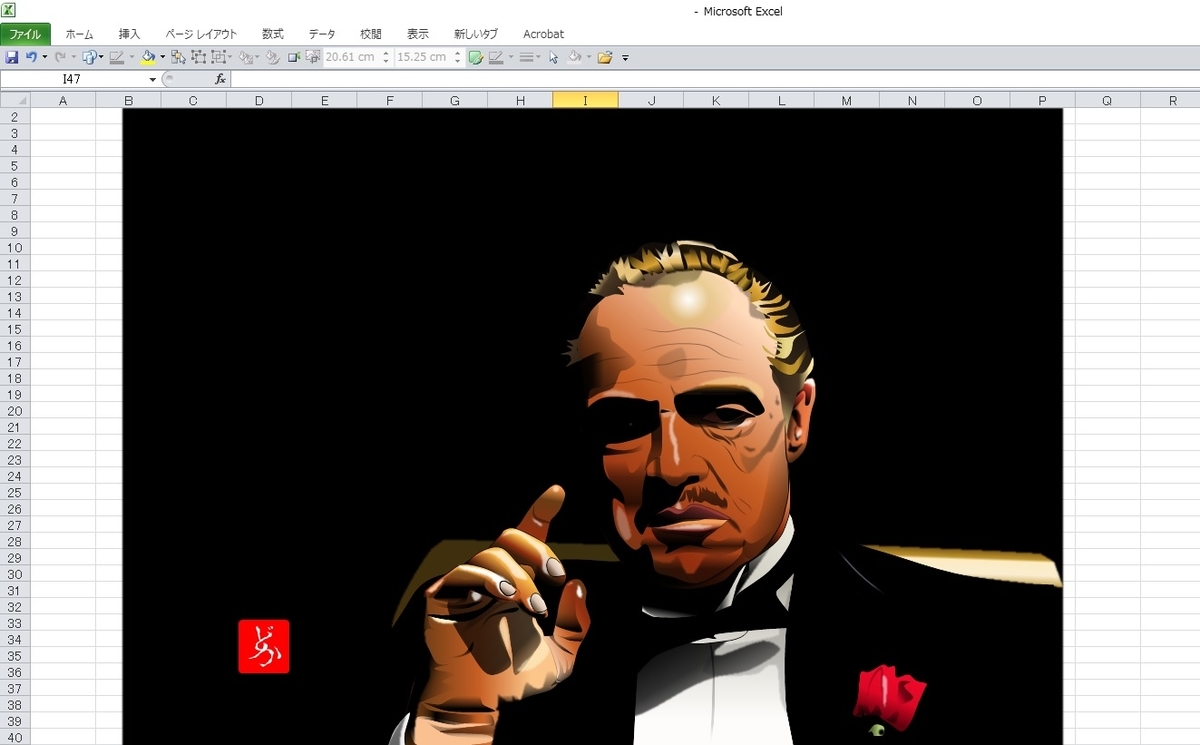1200x745 pixels.
Task: Select row header 40
Action: (15, 737)
